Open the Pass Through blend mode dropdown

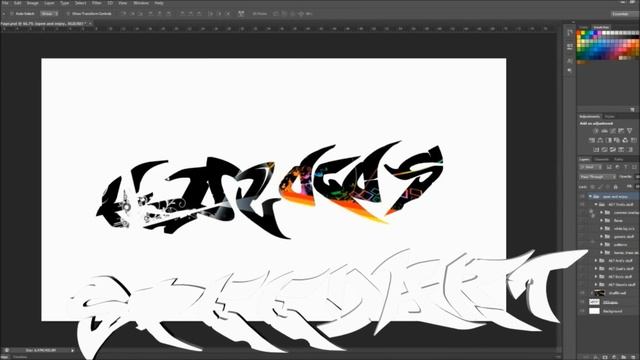pyautogui.click(x=598, y=177)
